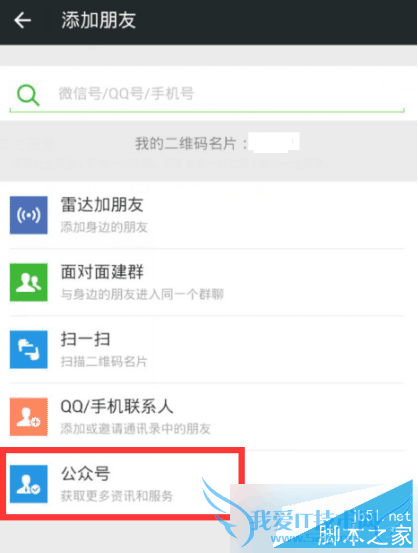Tap the 添加朋友 header title

click(98, 20)
